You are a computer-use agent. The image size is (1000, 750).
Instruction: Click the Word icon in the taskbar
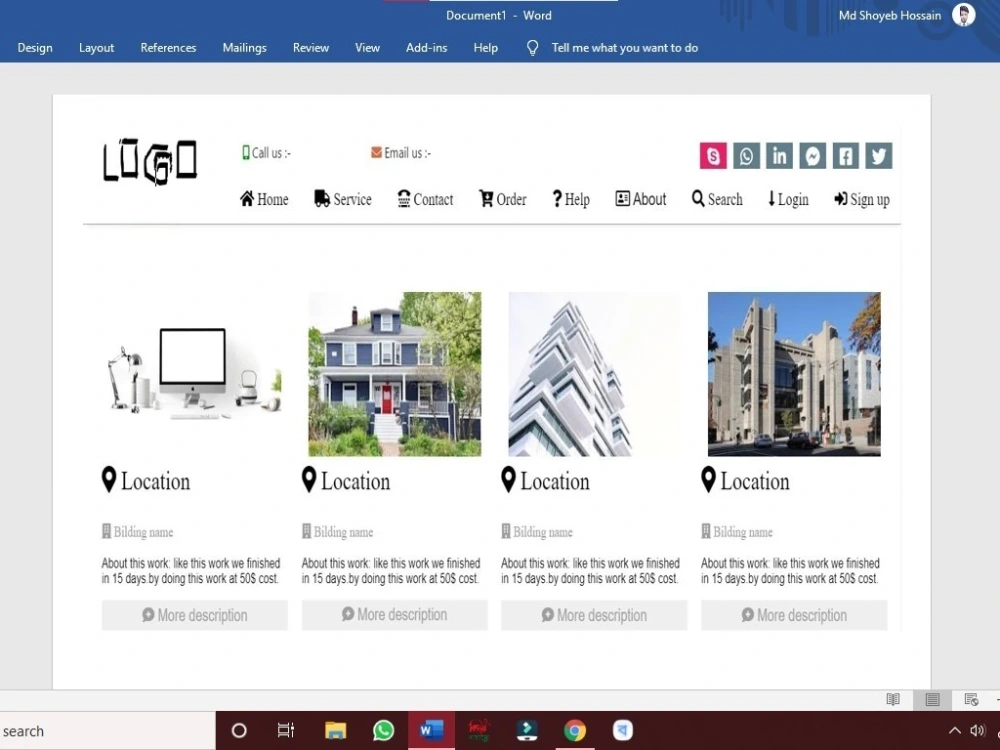tap(432, 730)
